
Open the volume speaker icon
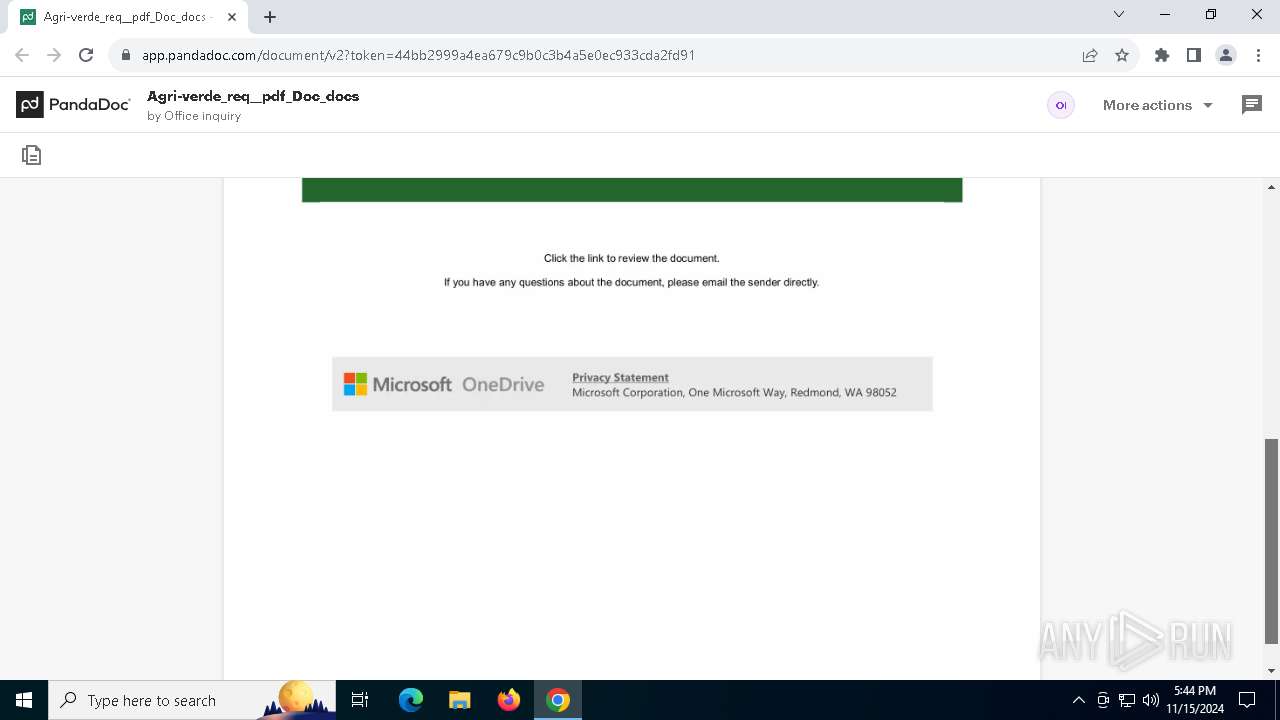pyautogui.click(x=1150, y=700)
